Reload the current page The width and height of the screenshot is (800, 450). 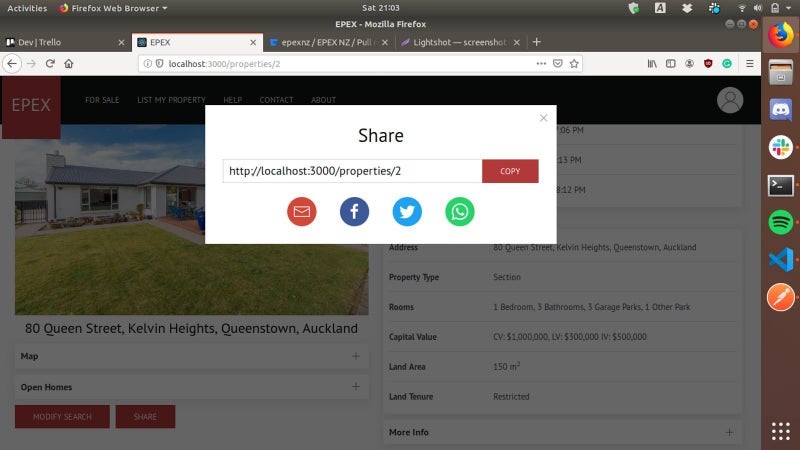point(50,64)
